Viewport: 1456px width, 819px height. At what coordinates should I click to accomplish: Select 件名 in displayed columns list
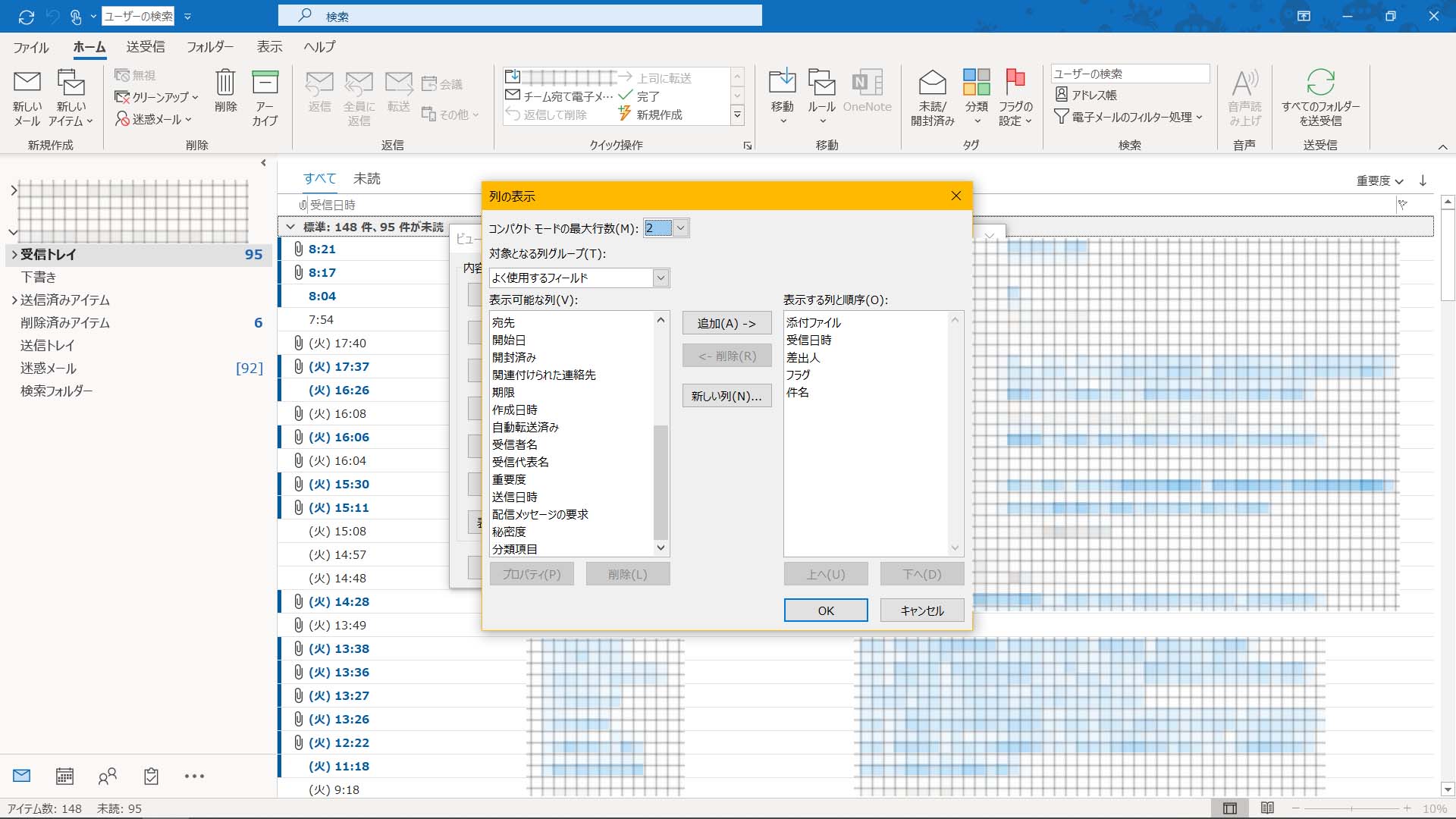(798, 392)
